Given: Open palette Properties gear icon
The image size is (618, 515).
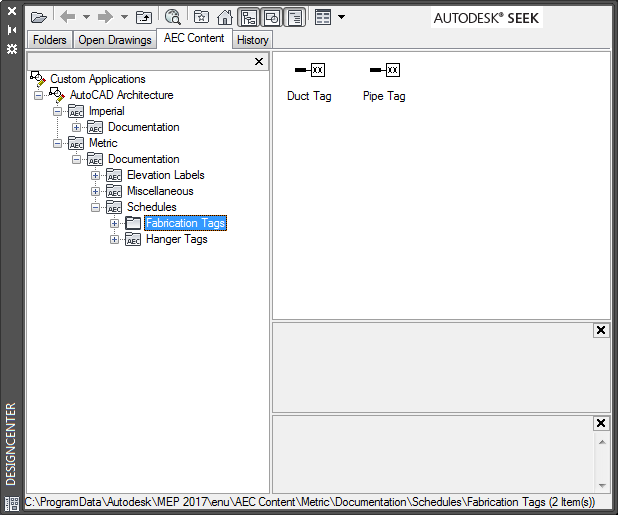Looking at the screenshot, I should click(x=12, y=49).
